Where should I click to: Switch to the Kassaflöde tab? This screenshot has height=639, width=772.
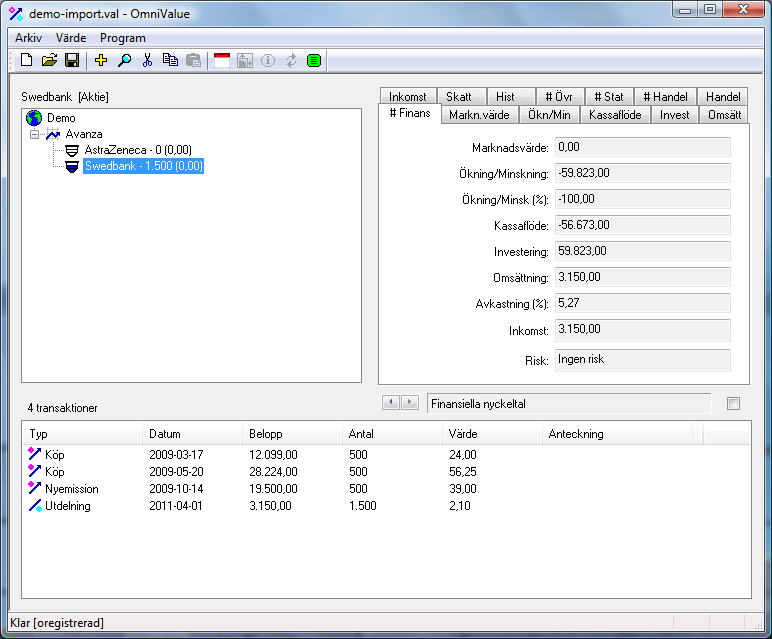615,115
